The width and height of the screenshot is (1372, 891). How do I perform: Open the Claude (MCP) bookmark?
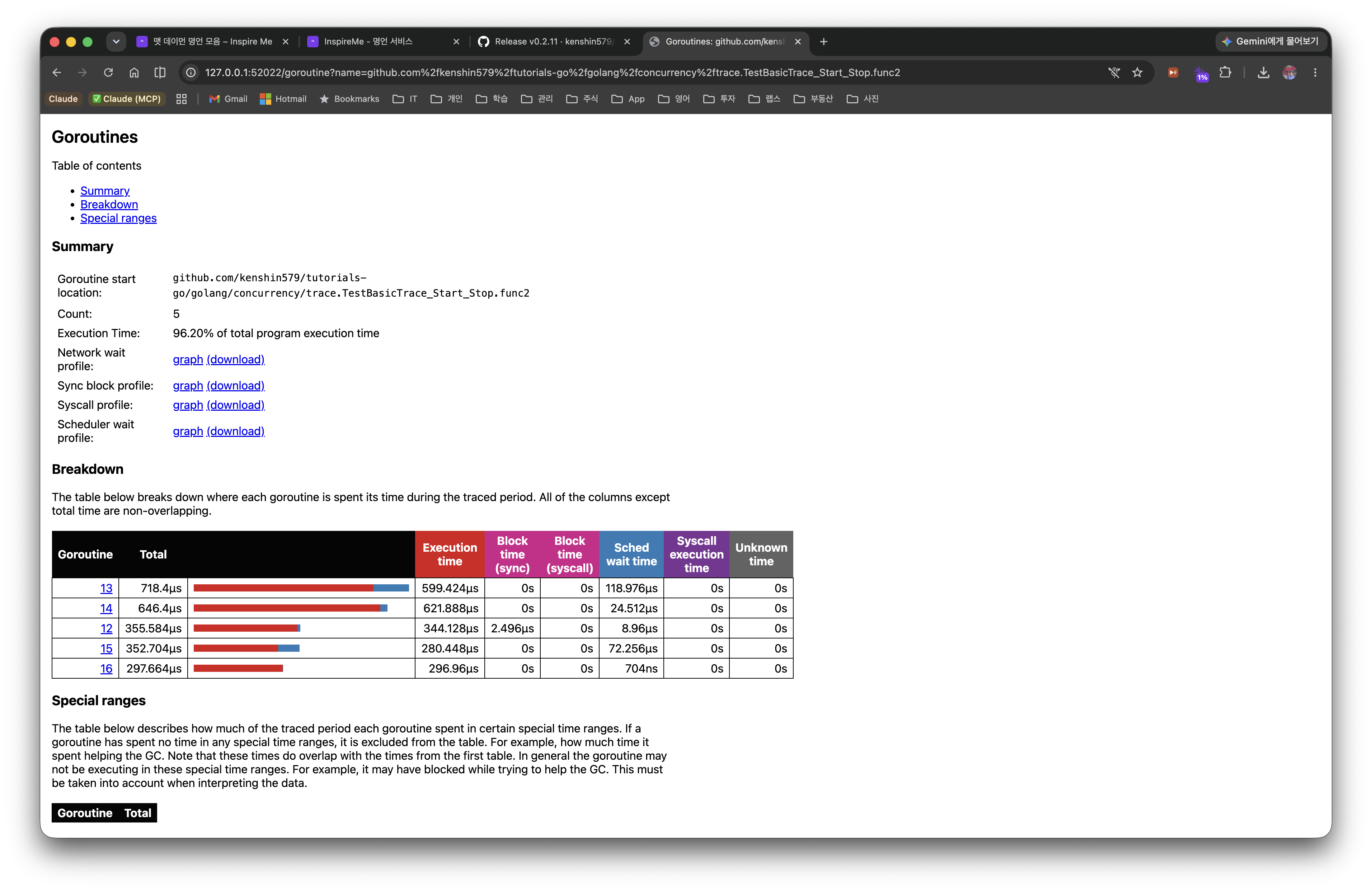tap(127, 99)
